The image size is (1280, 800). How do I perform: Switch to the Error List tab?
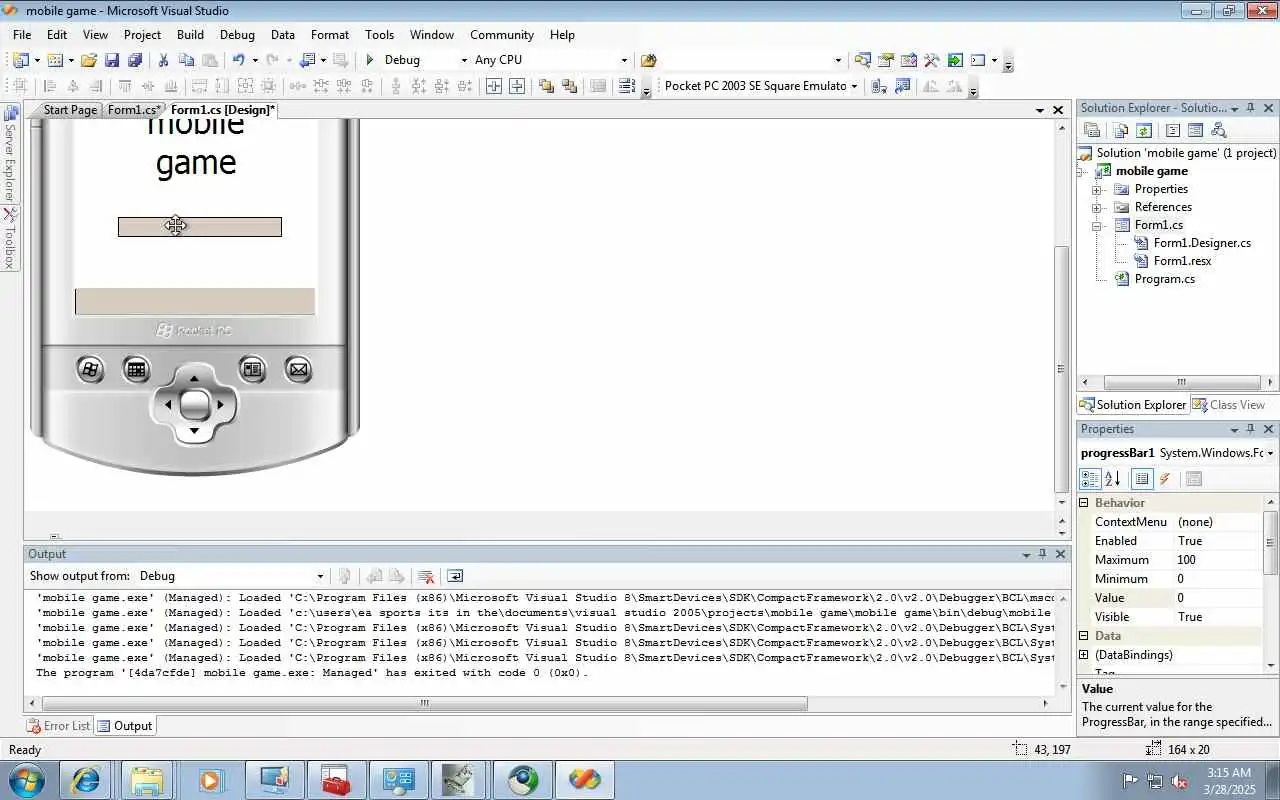(x=59, y=726)
